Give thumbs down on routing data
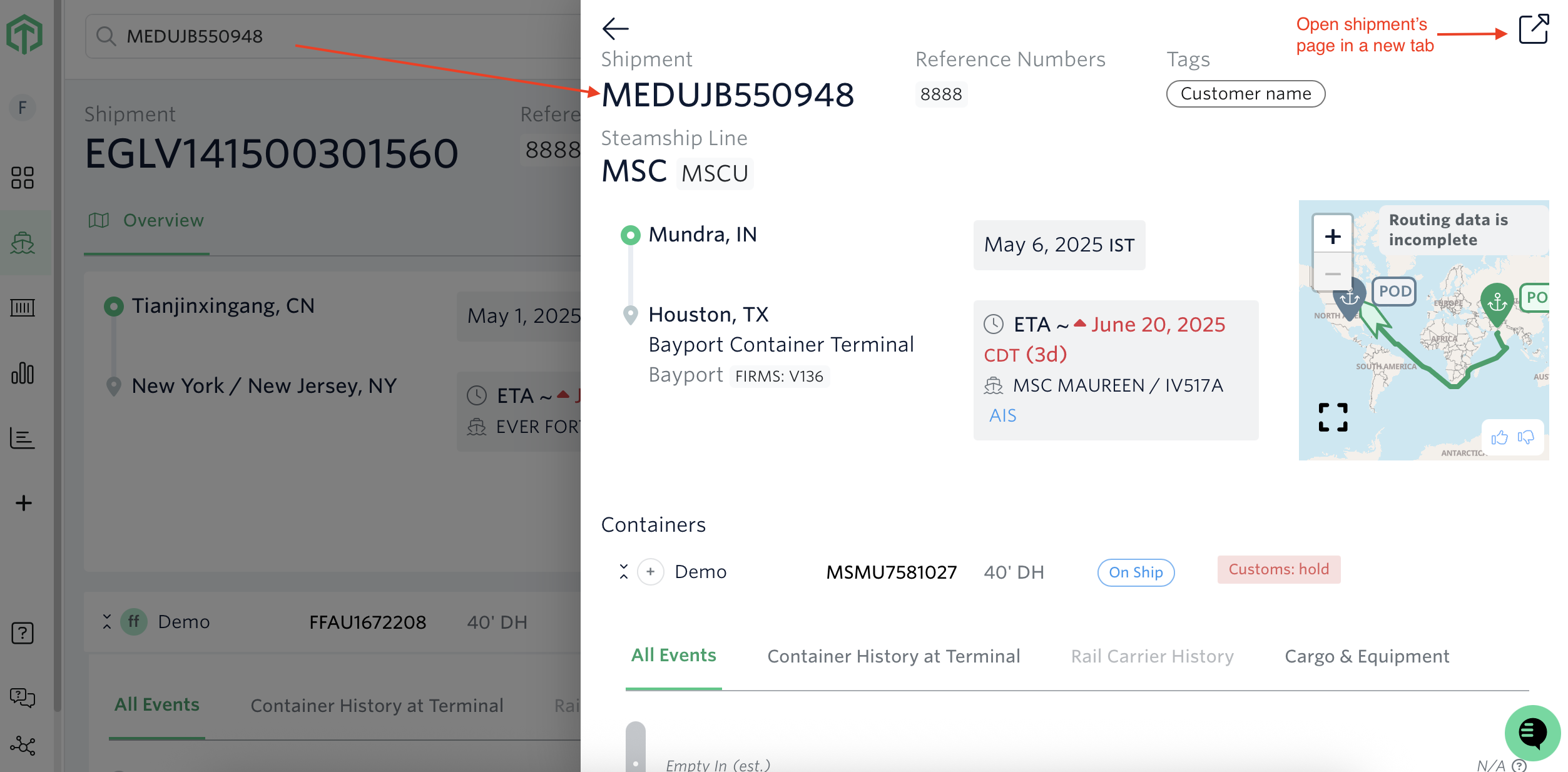This screenshot has width=1568, height=772. click(1525, 437)
